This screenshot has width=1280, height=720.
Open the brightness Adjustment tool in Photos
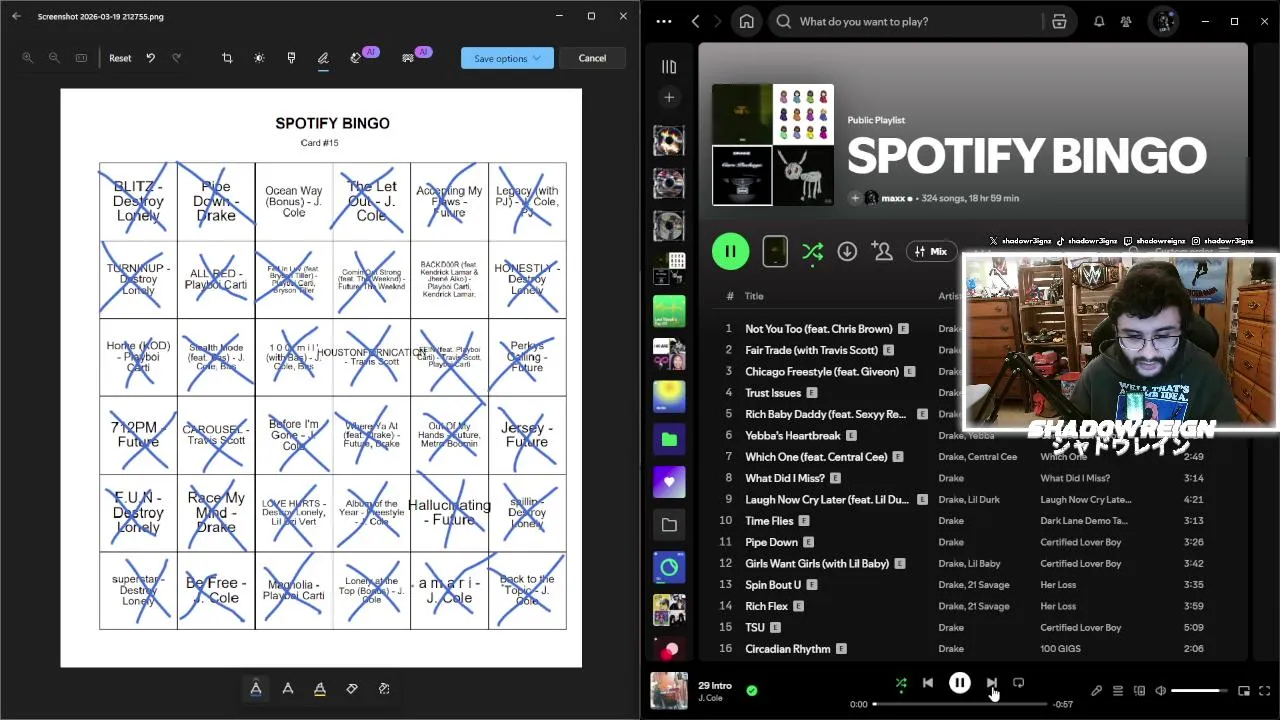point(259,58)
